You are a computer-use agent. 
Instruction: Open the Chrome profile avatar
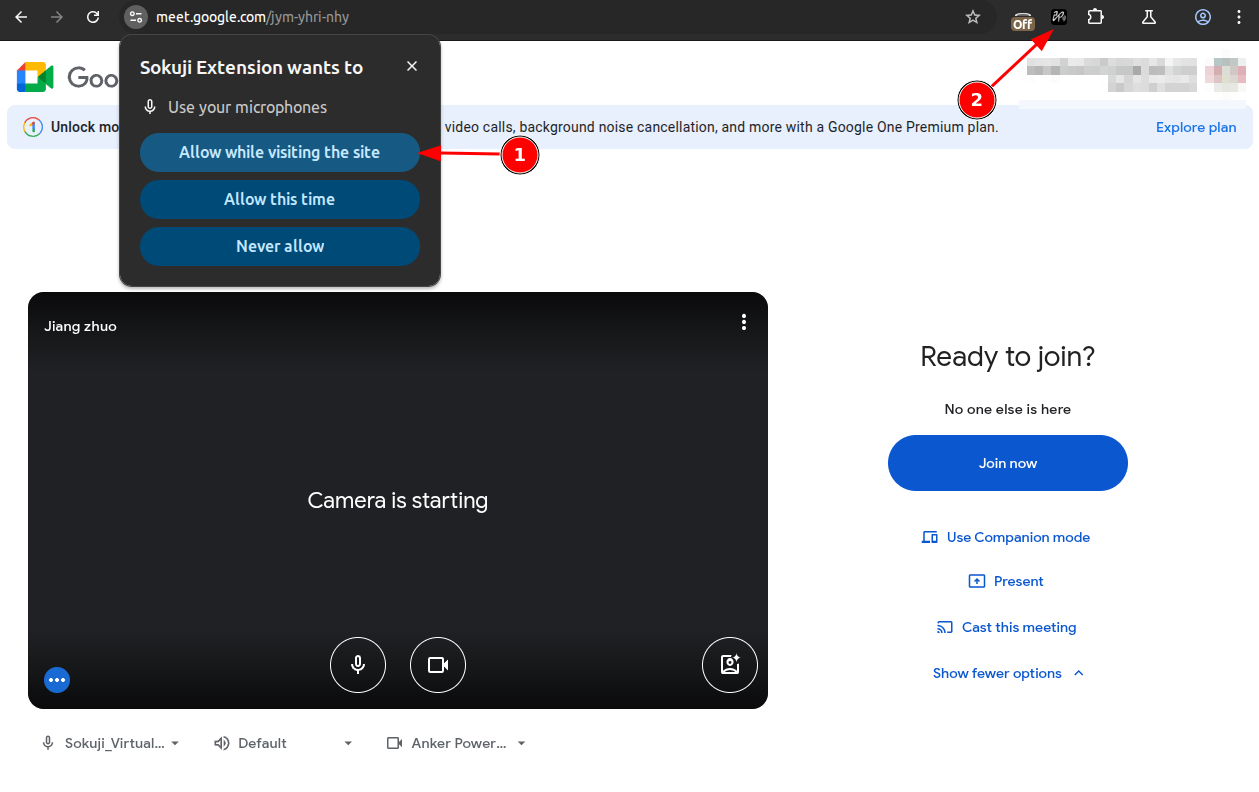pyautogui.click(x=1203, y=17)
